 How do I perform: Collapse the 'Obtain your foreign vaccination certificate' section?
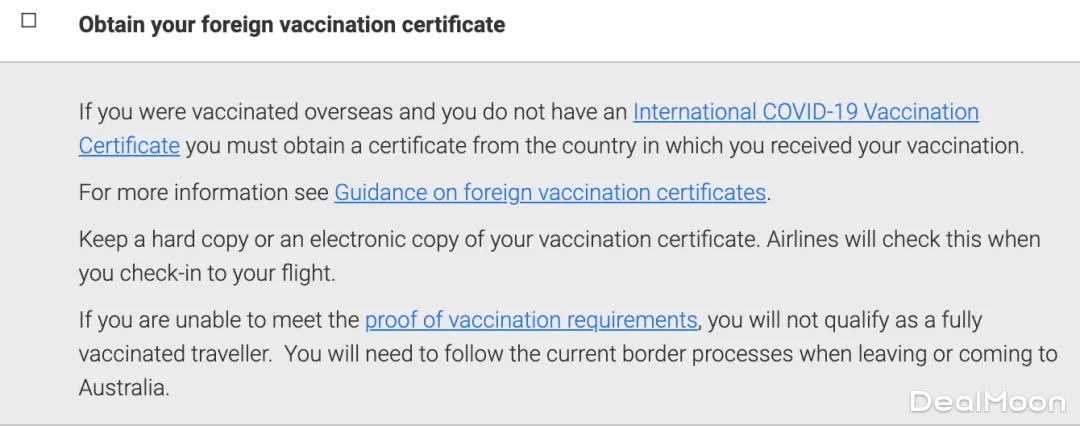pyautogui.click(x=292, y=24)
